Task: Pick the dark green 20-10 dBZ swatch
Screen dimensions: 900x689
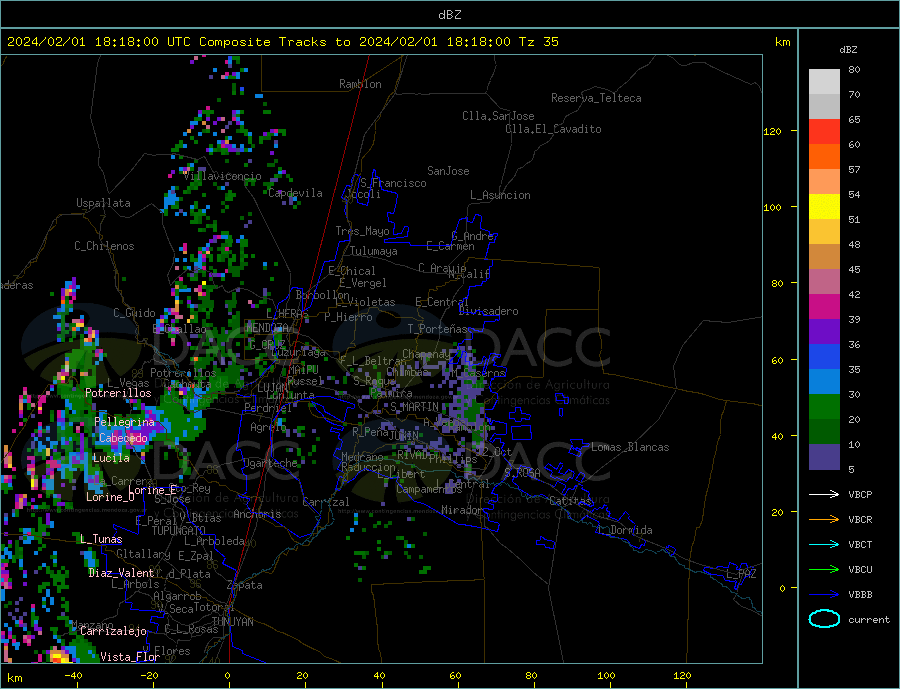Action: [824, 432]
